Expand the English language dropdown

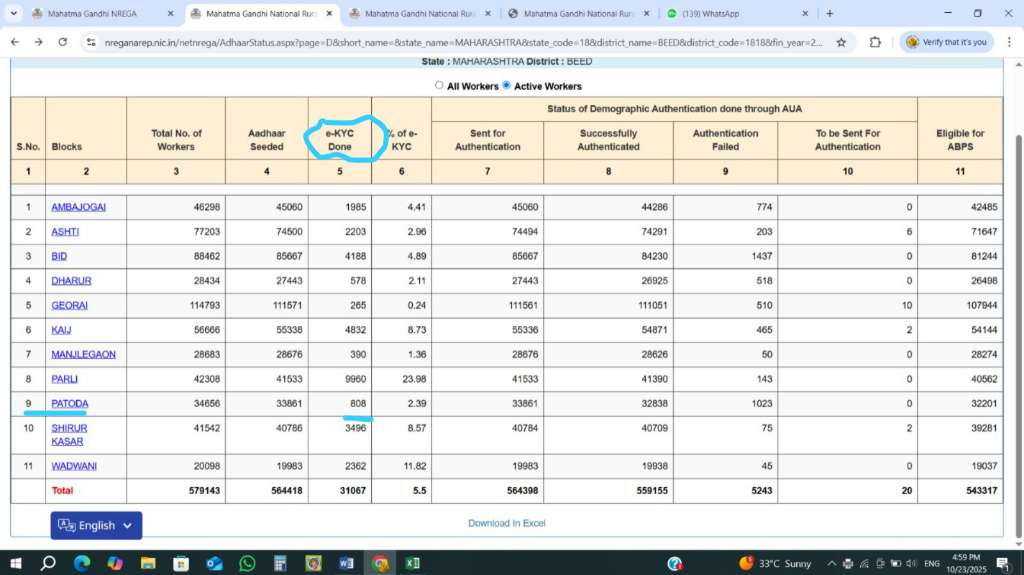click(x=96, y=525)
